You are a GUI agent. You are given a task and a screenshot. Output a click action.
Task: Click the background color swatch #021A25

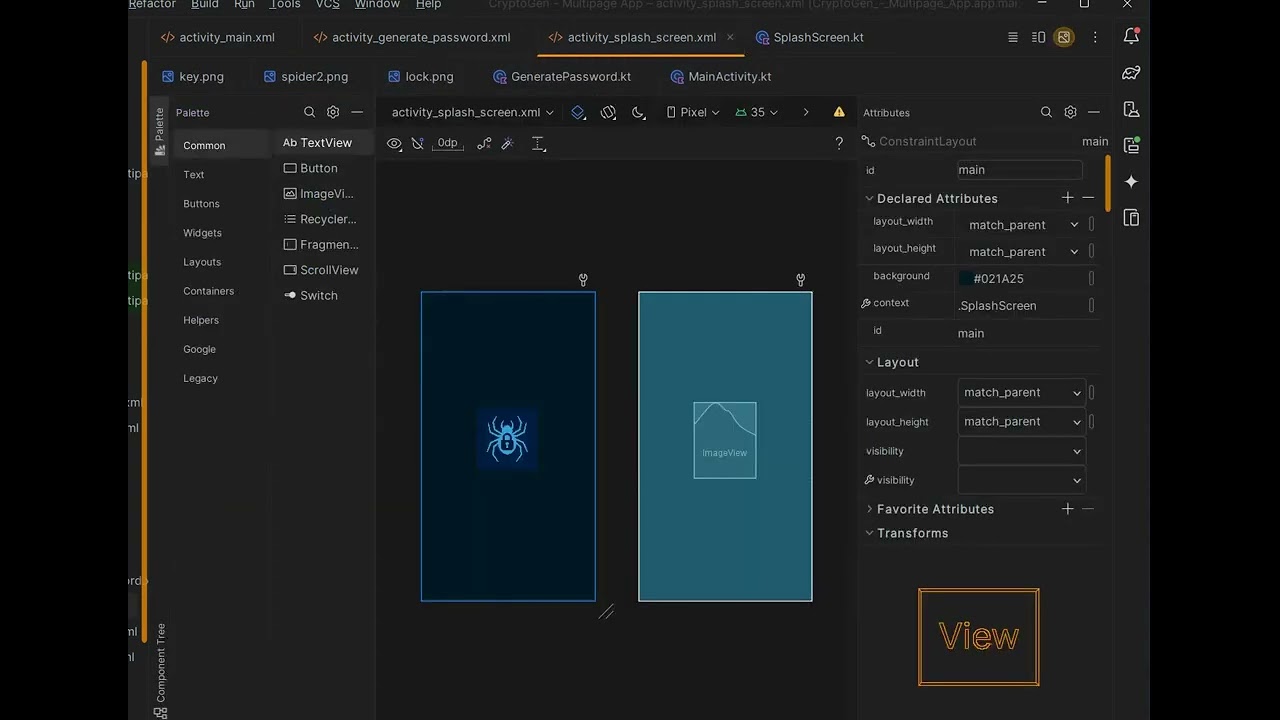965,279
